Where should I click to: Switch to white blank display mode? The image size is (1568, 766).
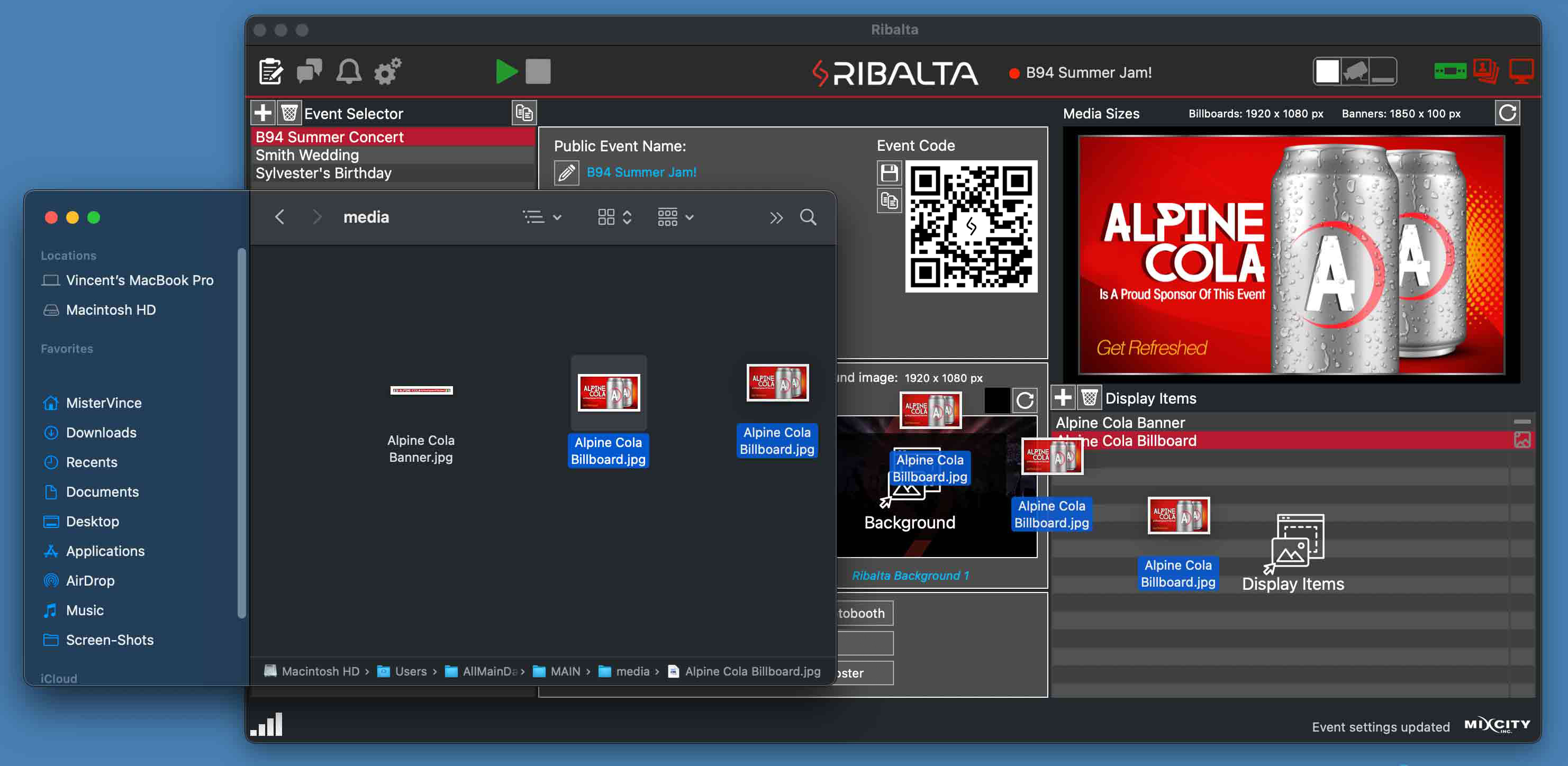coord(1327,72)
